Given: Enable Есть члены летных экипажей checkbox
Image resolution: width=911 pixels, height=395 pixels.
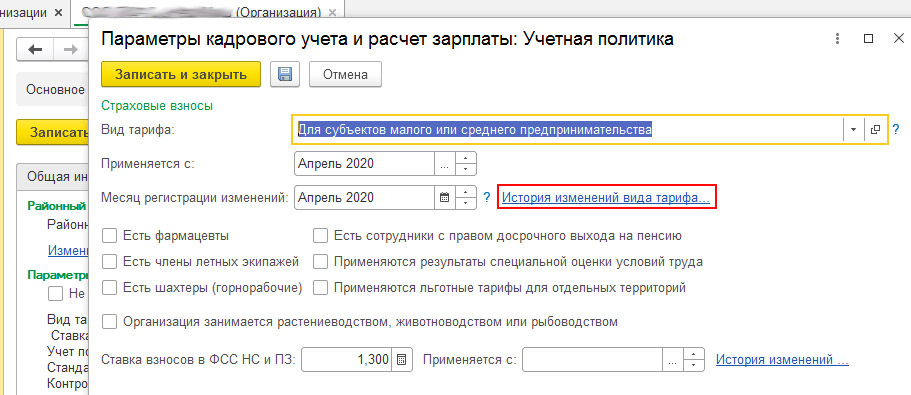Looking at the screenshot, I should click(110, 262).
